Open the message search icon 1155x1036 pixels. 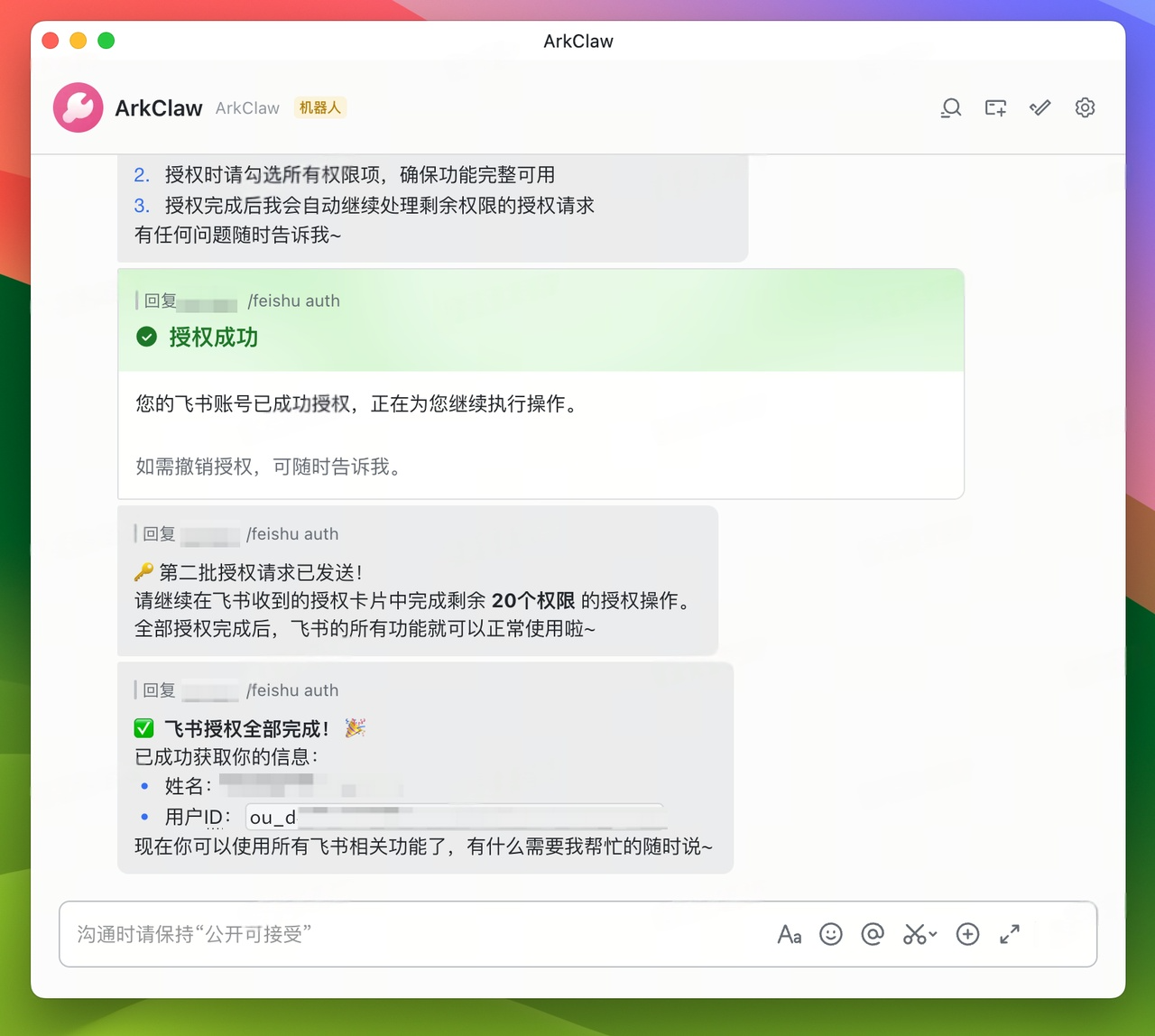tap(950, 107)
